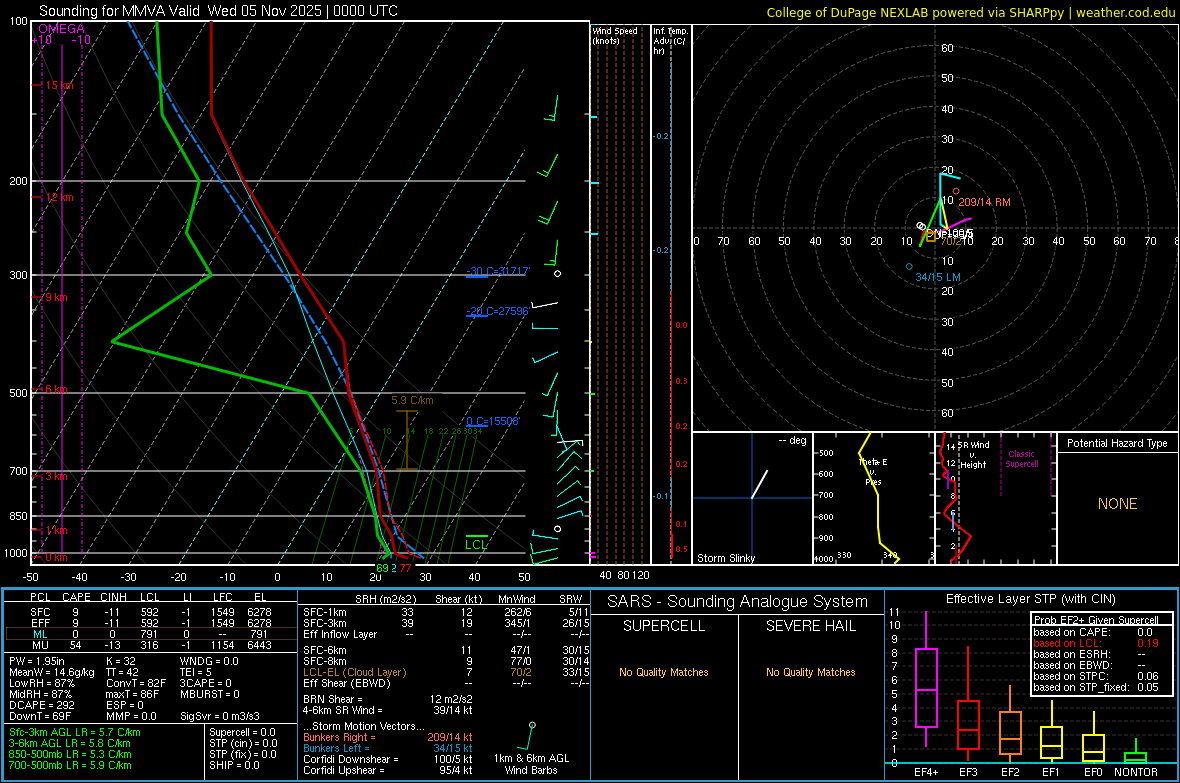Select the SFC-1km shear row
This screenshot has height=783, width=1180.
[x=446, y=612]
